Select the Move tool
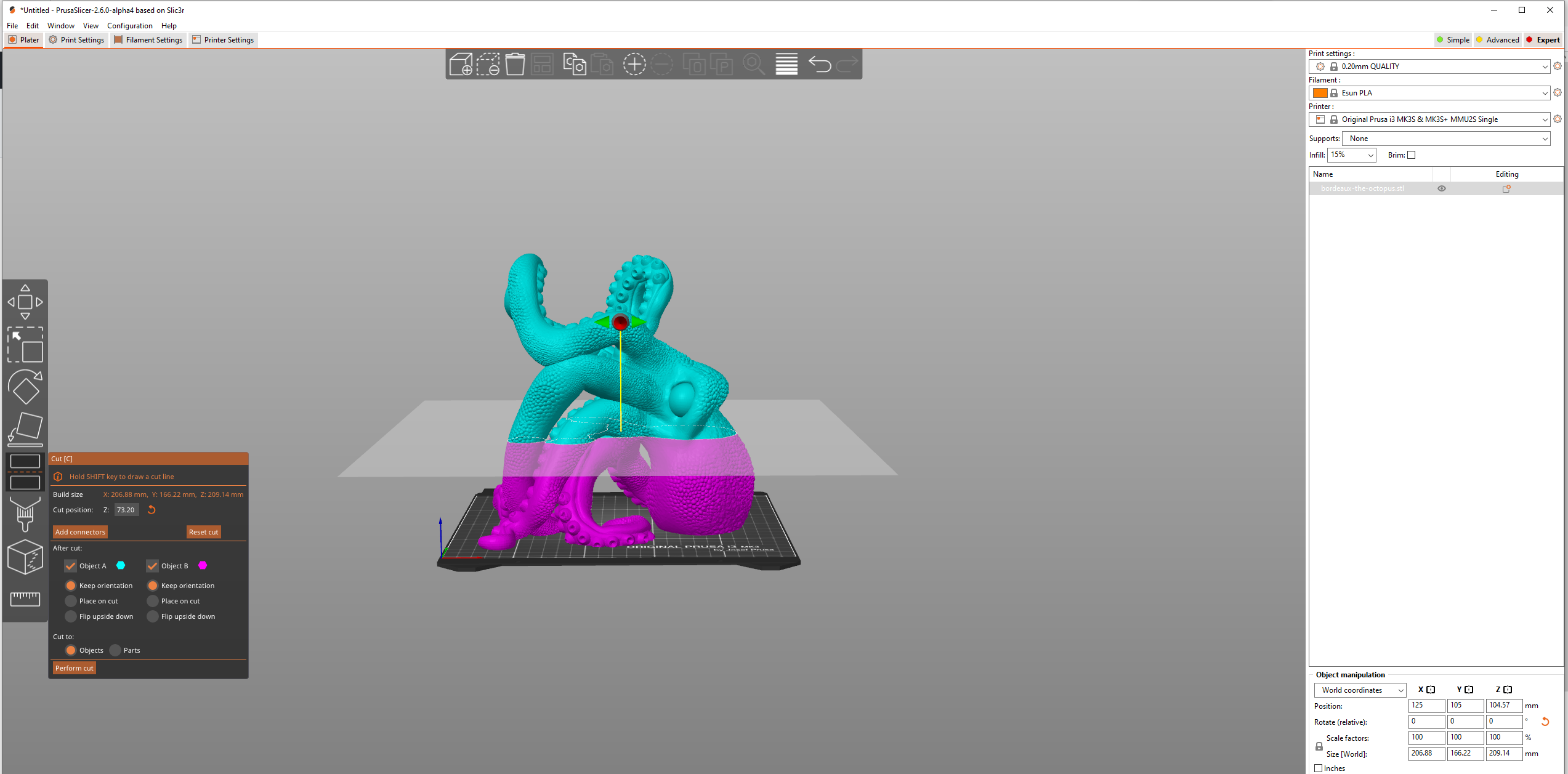Image resolution: width=1568 pixels, height=774 pixels. click(x=25, y=302)
